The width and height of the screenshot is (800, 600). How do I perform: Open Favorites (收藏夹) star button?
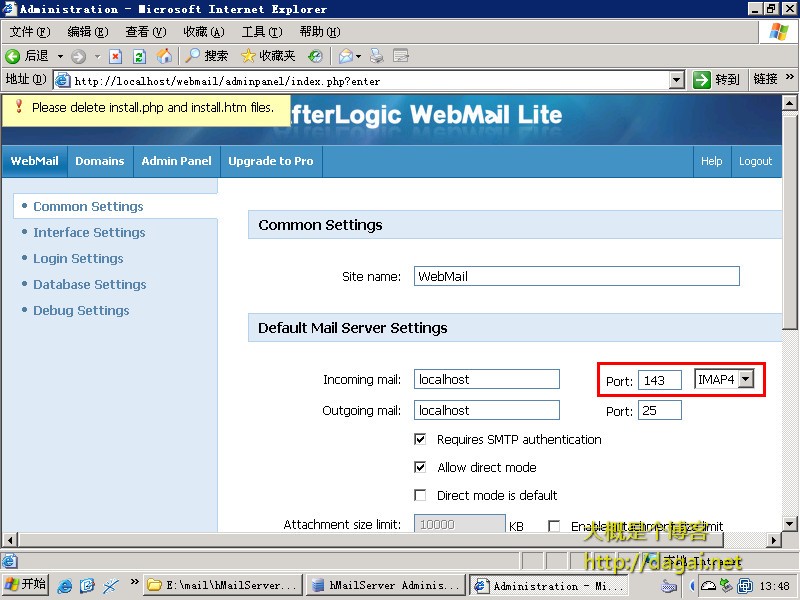click(268, 56)
